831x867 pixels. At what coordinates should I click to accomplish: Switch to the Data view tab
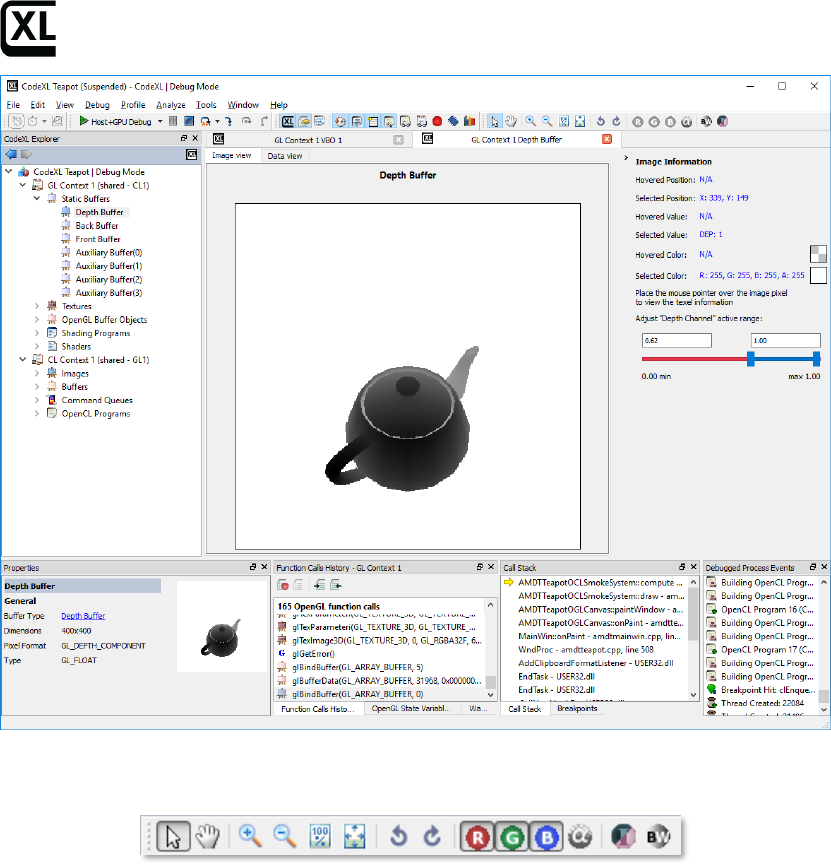285,156
